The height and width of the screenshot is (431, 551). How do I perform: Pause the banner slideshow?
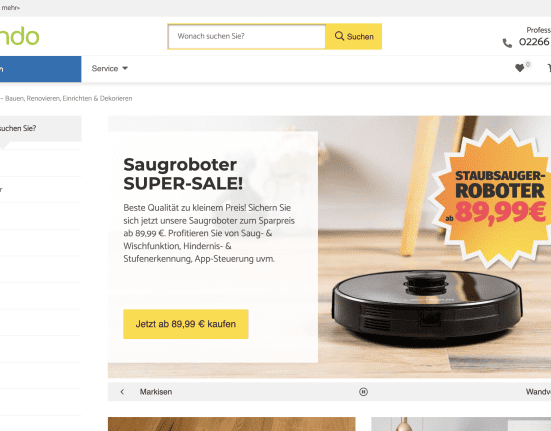point(363,392)
